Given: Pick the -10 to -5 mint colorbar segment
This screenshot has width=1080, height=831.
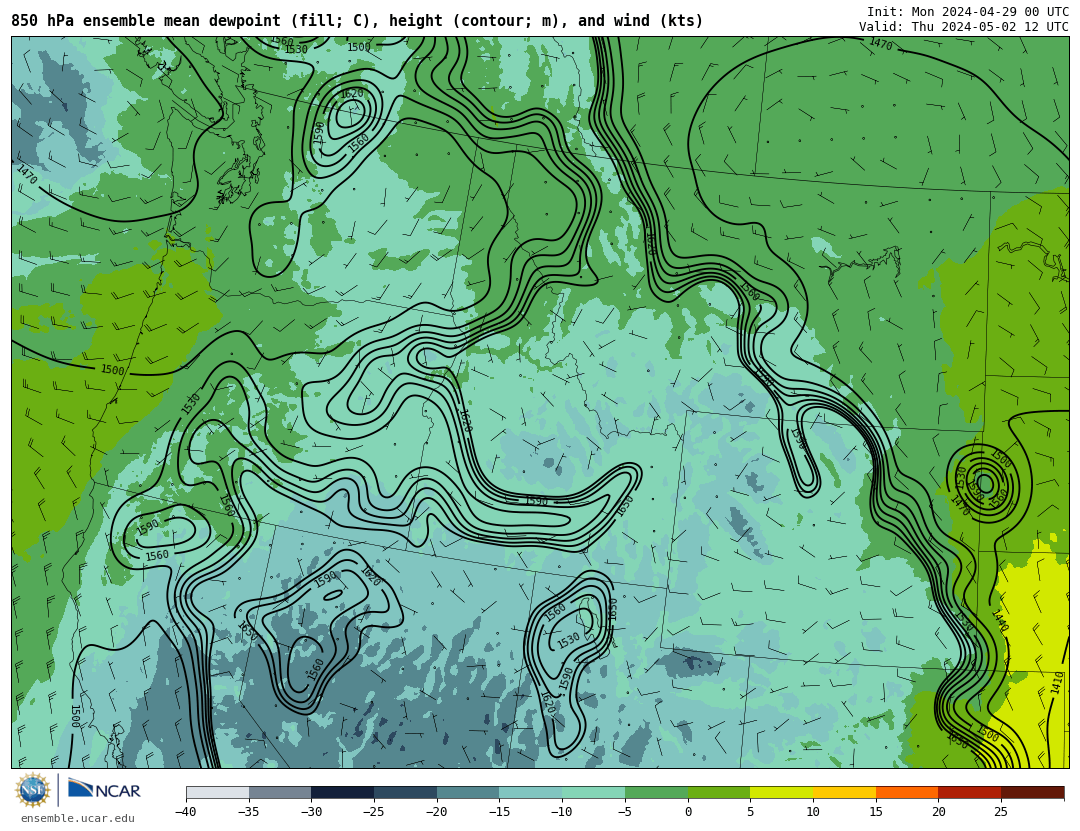Looking at the screenshot, I should [x=594, y=792].
